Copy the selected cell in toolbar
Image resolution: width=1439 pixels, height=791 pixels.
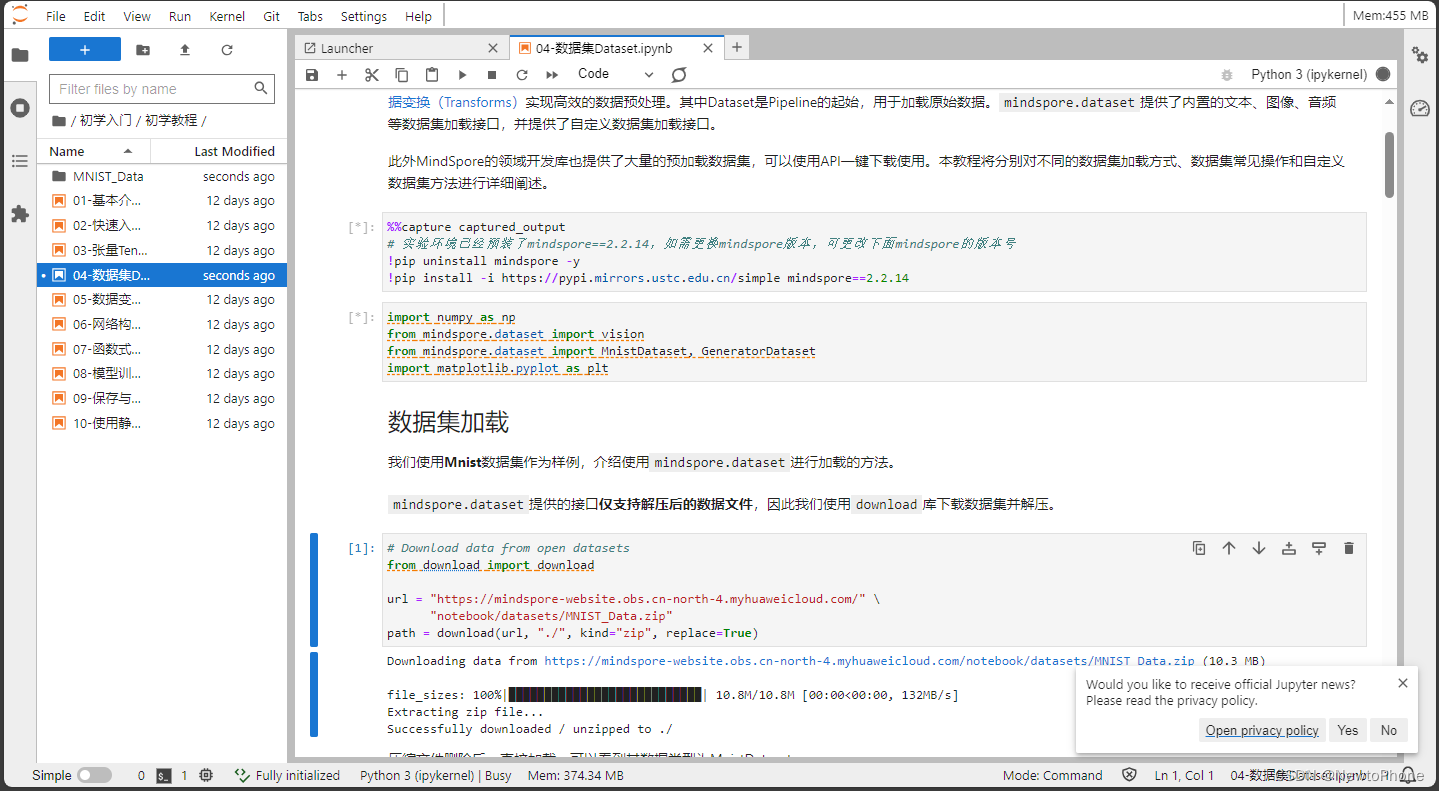[x=402, y=74]
